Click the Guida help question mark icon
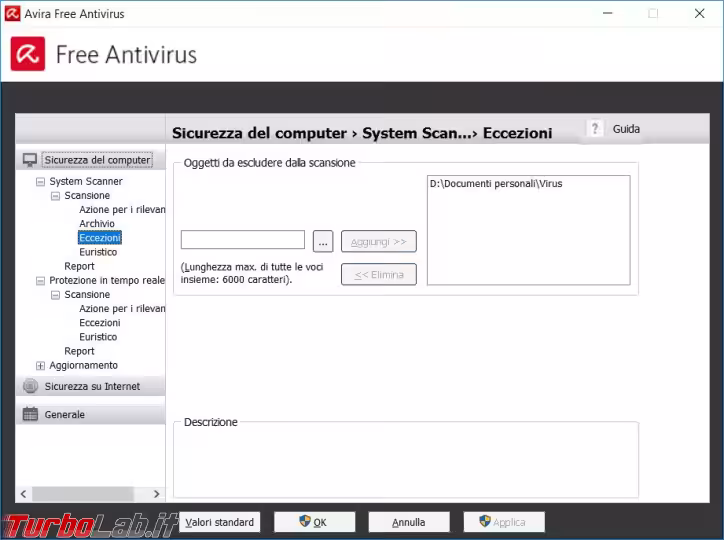724x540 pixels. (595, 129)
